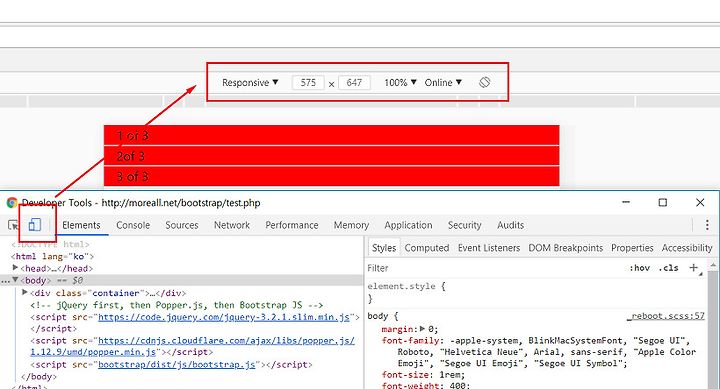The width and height of the screenshot is (720, 389).
Task: Click the '2of 3' red row
Action: tap(332, 156)
